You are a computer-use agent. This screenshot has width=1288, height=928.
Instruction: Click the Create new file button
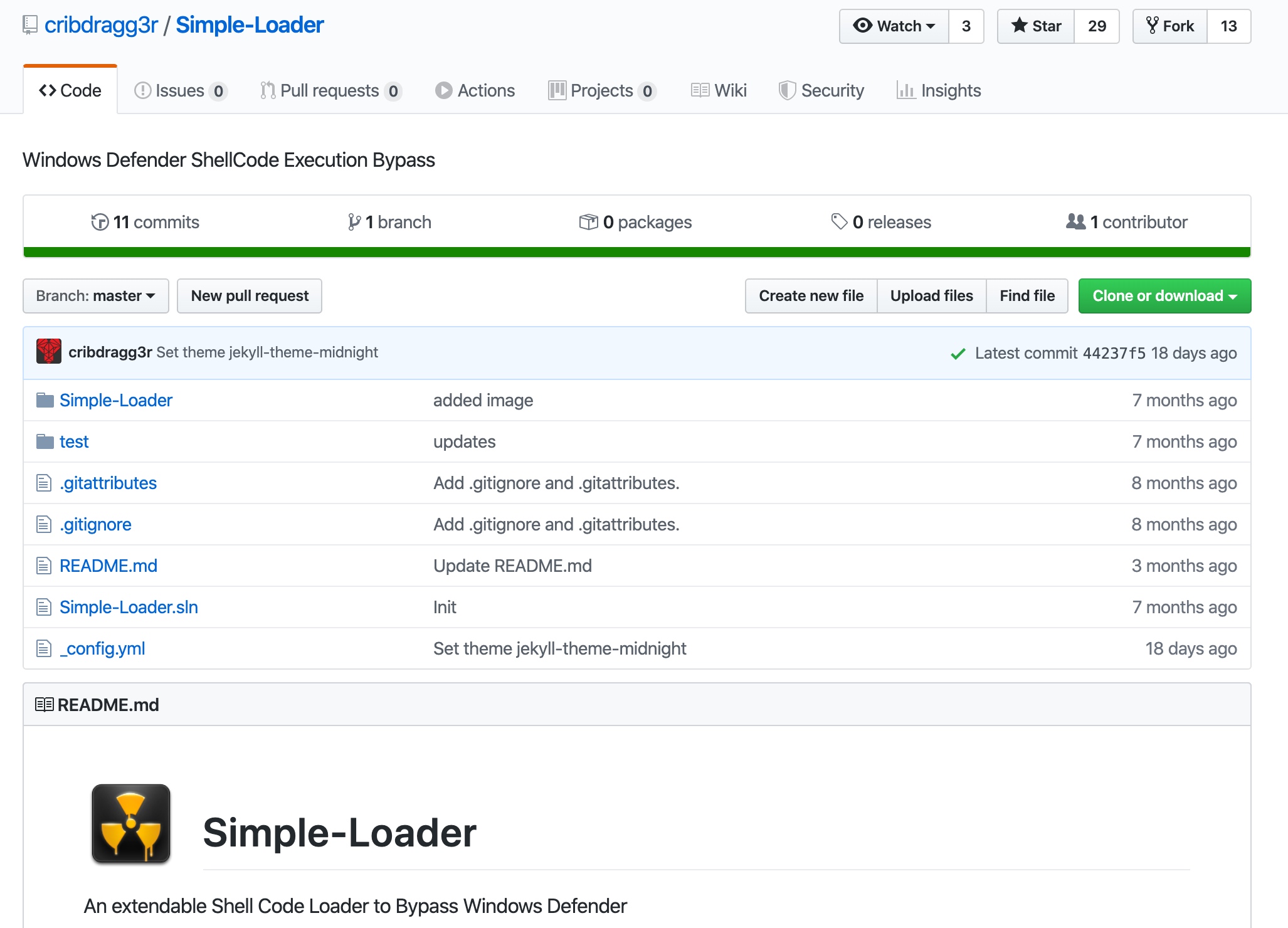(x=811, y=296)
